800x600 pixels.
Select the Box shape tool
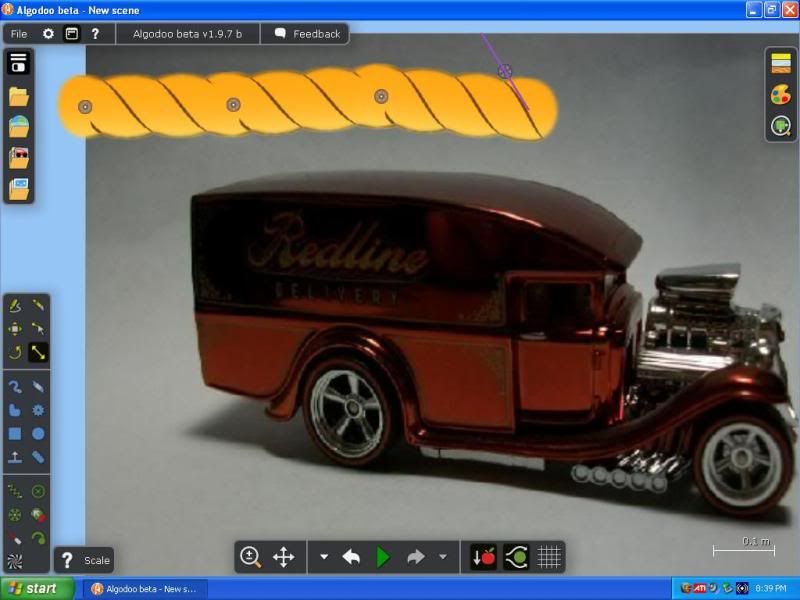pos(15,434)
